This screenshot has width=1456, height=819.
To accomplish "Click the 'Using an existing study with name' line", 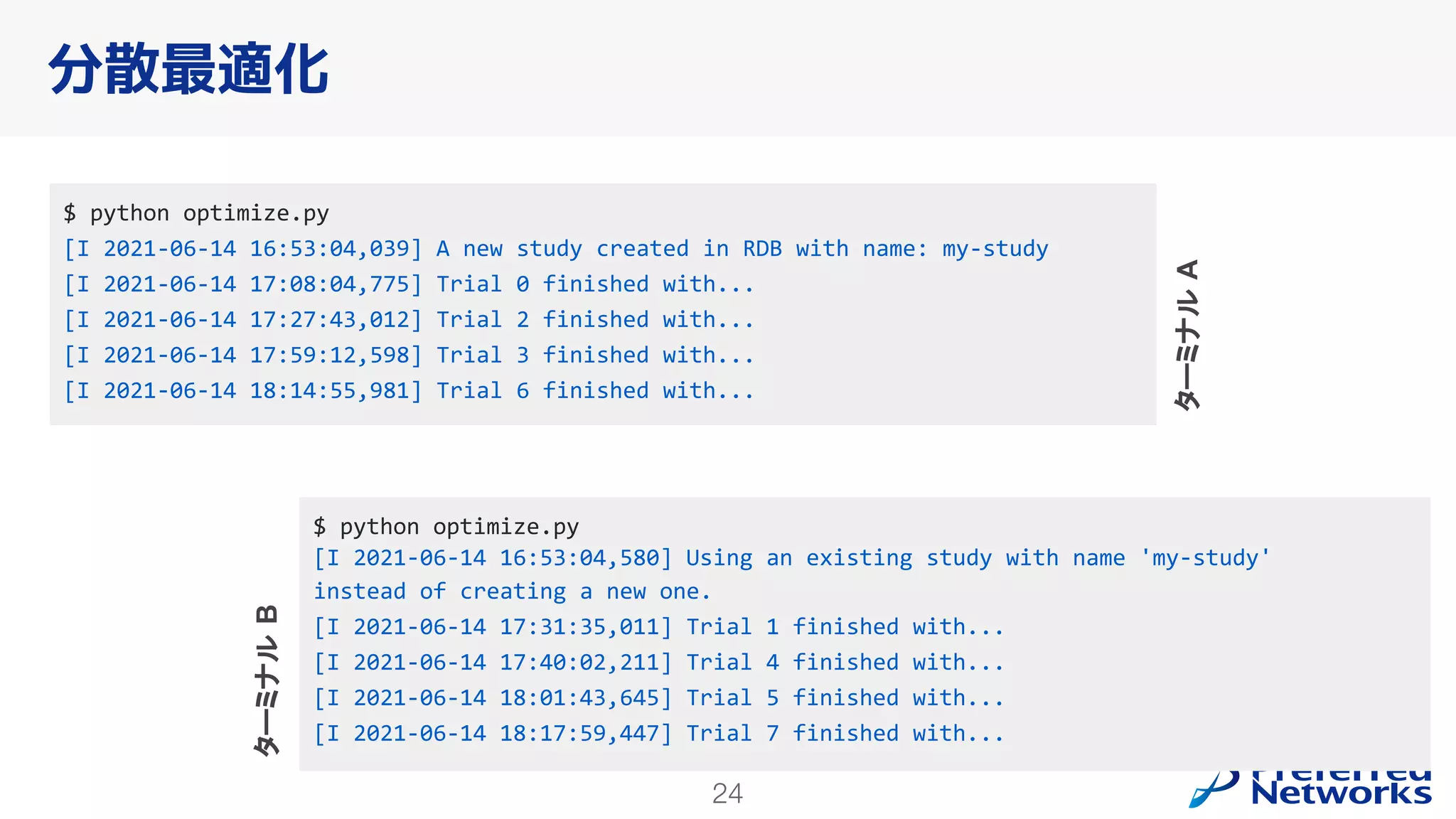I will [x=791, y=558].
